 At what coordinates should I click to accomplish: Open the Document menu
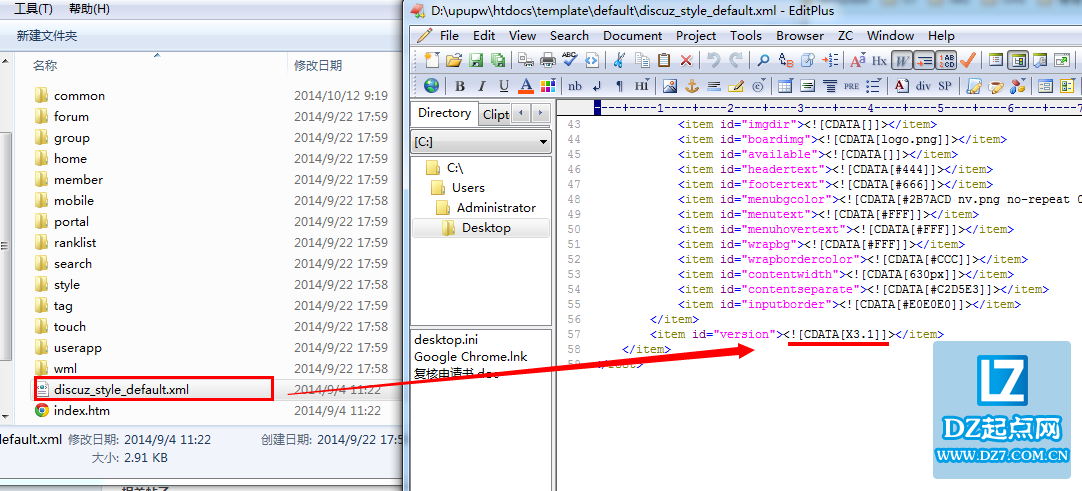click(632, 35)
